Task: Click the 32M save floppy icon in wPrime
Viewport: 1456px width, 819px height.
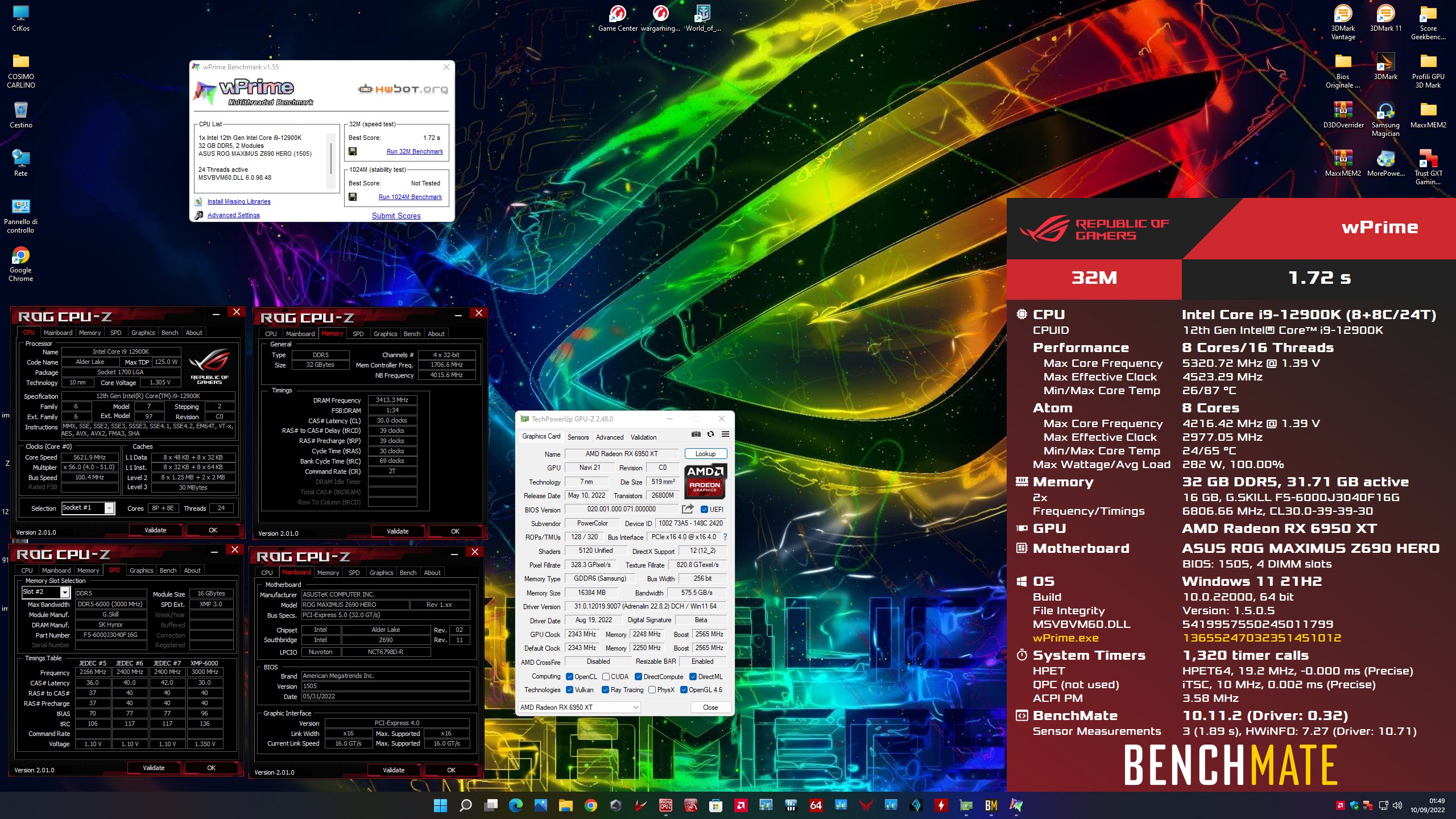Action: tap(353, 151)
